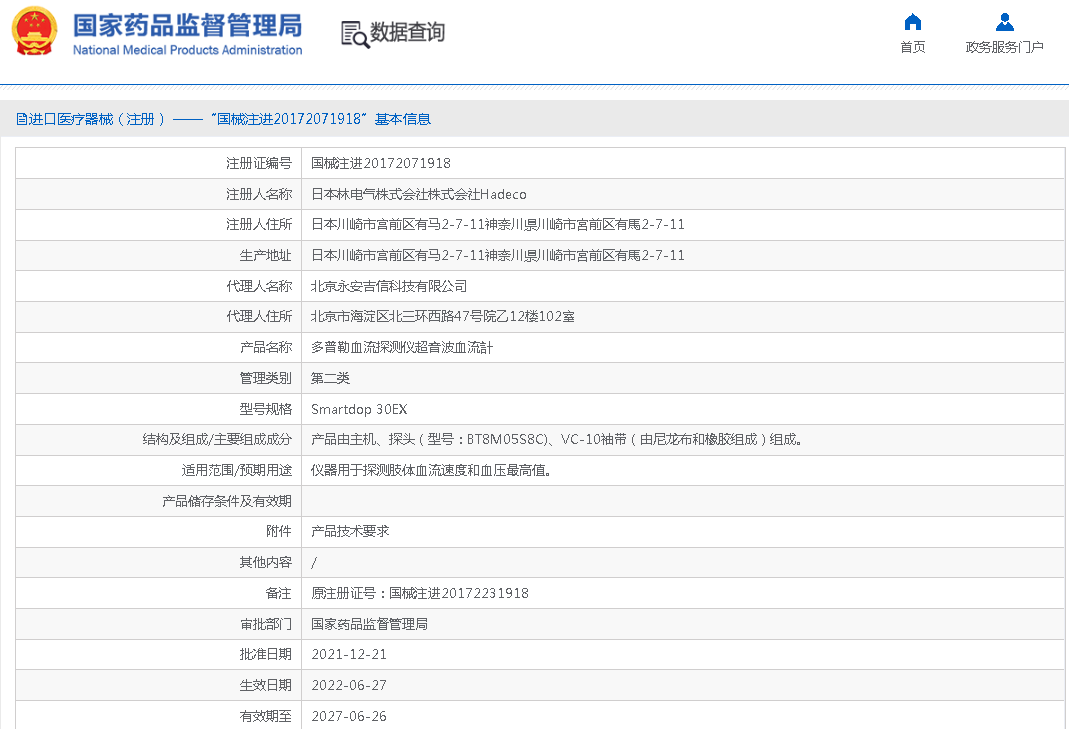Click the original registration number 国械注进20172231918
The image size is (1069, 729).
click(x=458, y=593)
